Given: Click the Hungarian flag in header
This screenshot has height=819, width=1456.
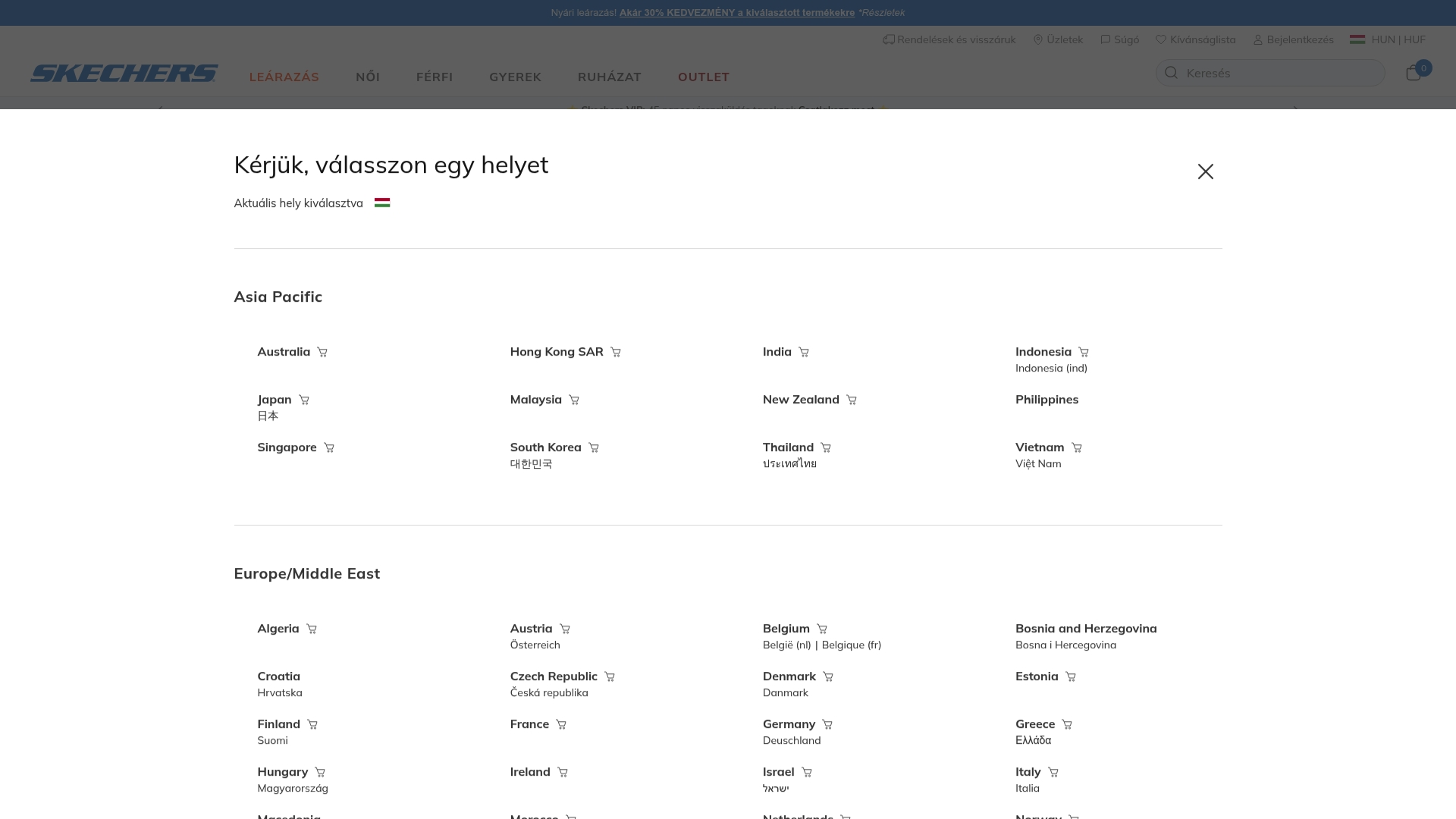Looking at the screenshot, I should [1357, 39].
